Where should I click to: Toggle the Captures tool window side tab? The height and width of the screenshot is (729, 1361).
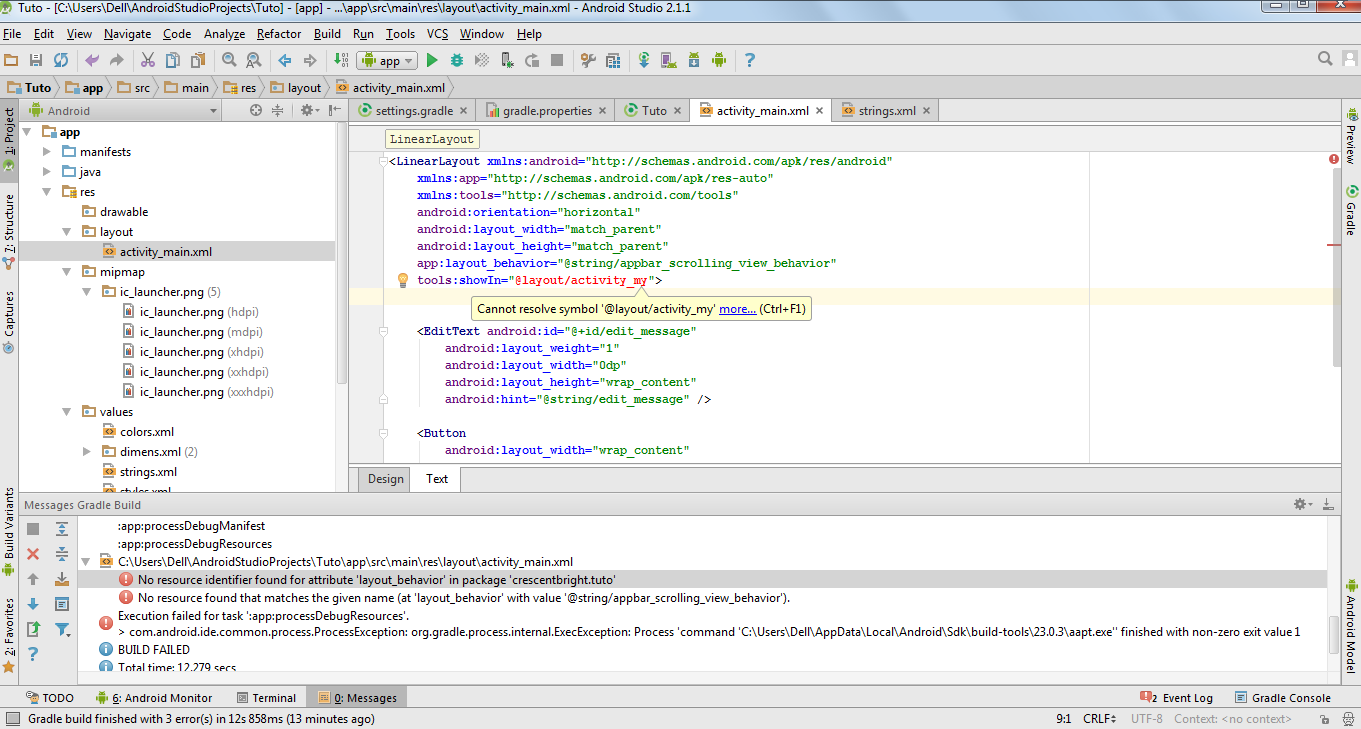coord(9,322)
